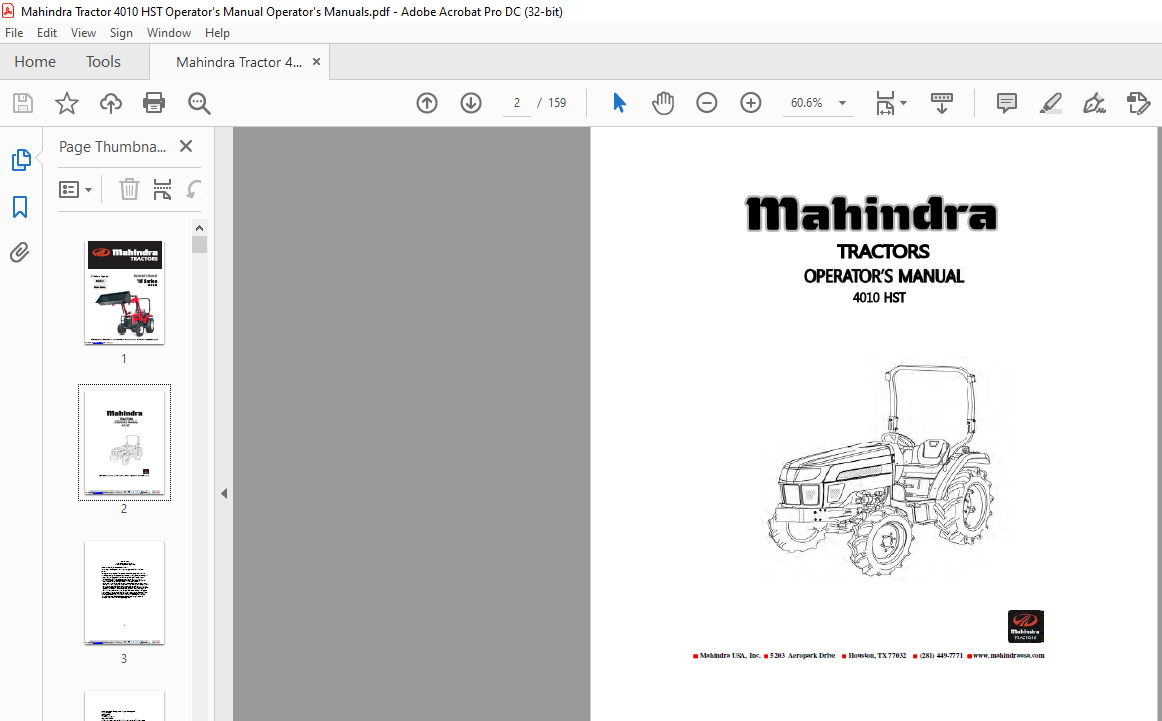The image size is (1162, 721).
Task: Add a comment with speech bubble icon
Action: coord(1006,103)
